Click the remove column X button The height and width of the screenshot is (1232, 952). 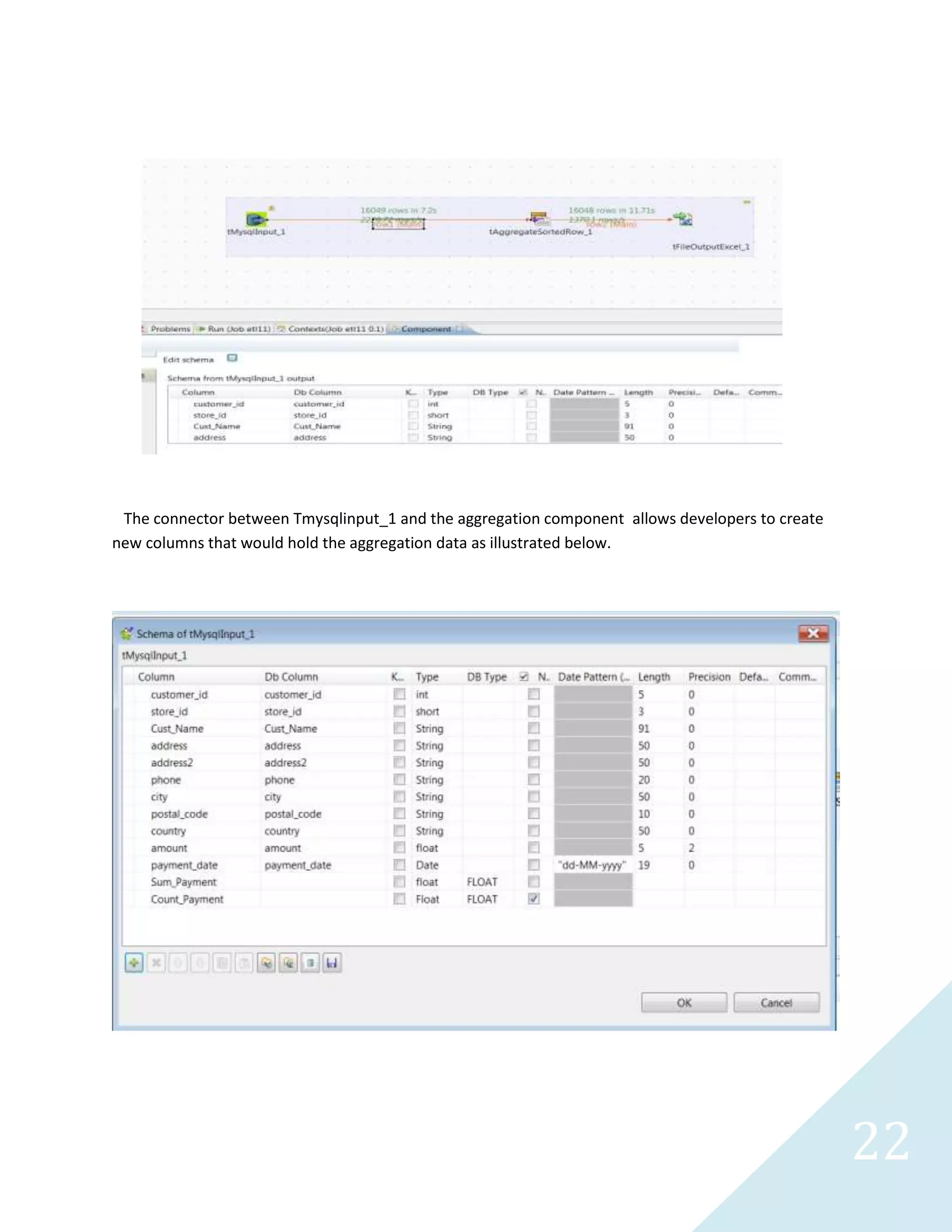tap(156, 963)
